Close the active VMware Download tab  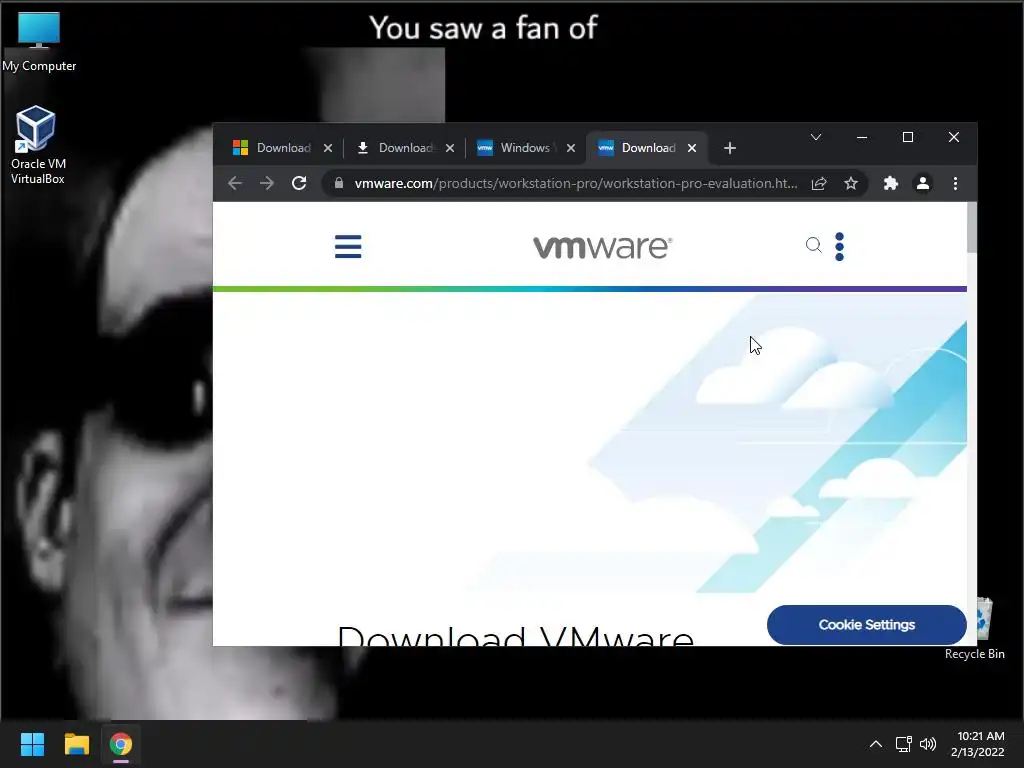coord(692,148)
